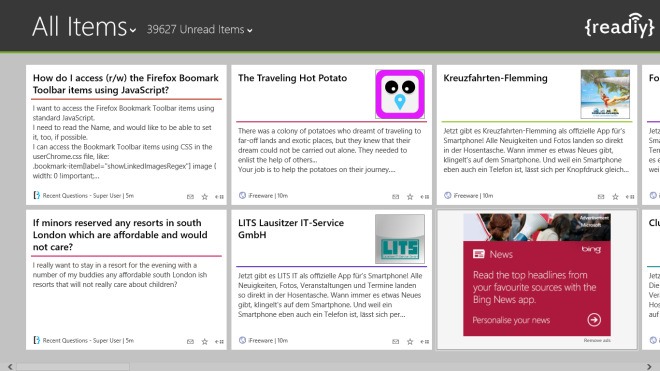Click the arrow button in Bing News ad
The image size is (660, 371).
[x=594, y=320]
